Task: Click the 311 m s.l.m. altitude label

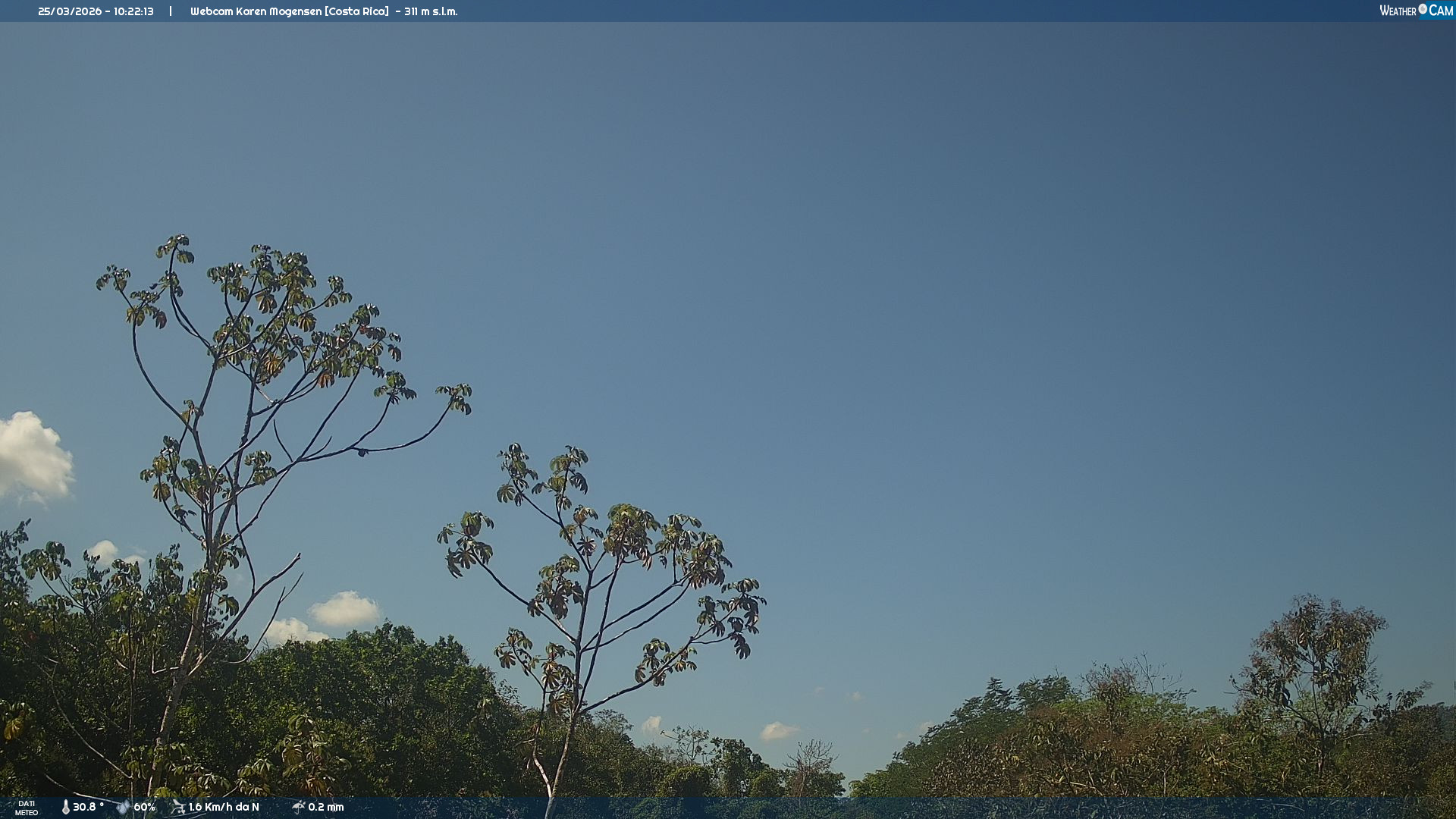Action: point(431,11)
